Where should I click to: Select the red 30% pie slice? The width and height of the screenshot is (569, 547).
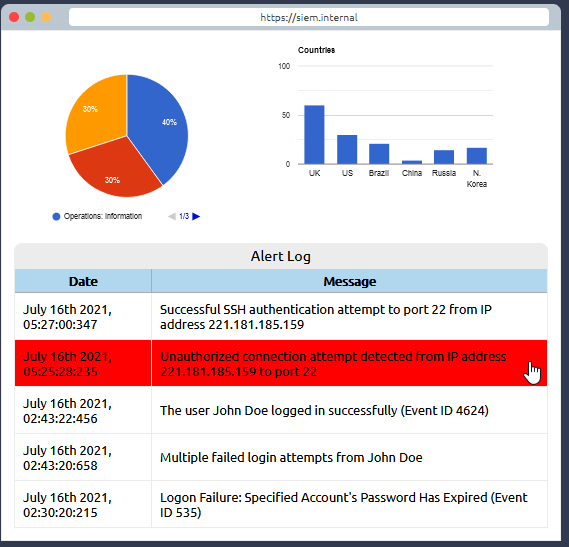coord(114,171)
